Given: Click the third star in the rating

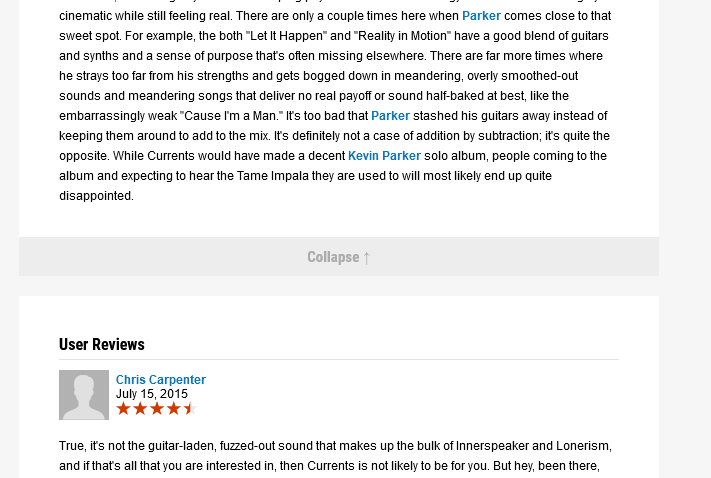Looking at the screenshot, I should [156, 409].
